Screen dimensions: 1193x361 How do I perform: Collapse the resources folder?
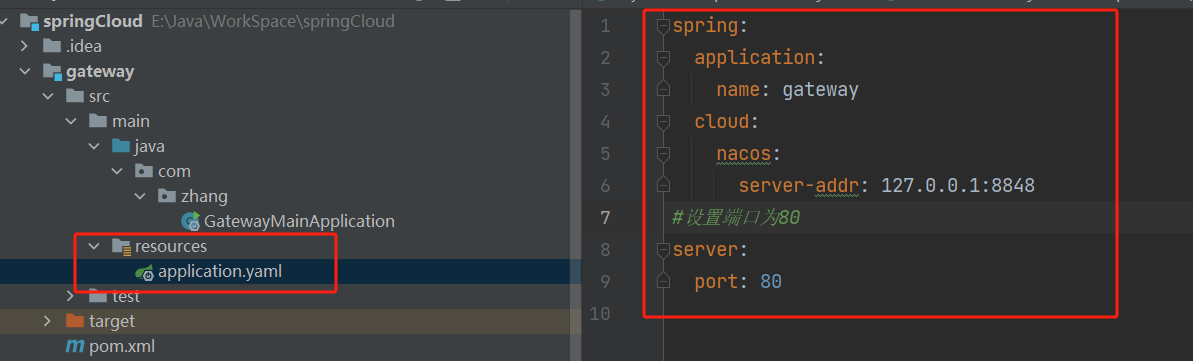click(x=94, y=246)
